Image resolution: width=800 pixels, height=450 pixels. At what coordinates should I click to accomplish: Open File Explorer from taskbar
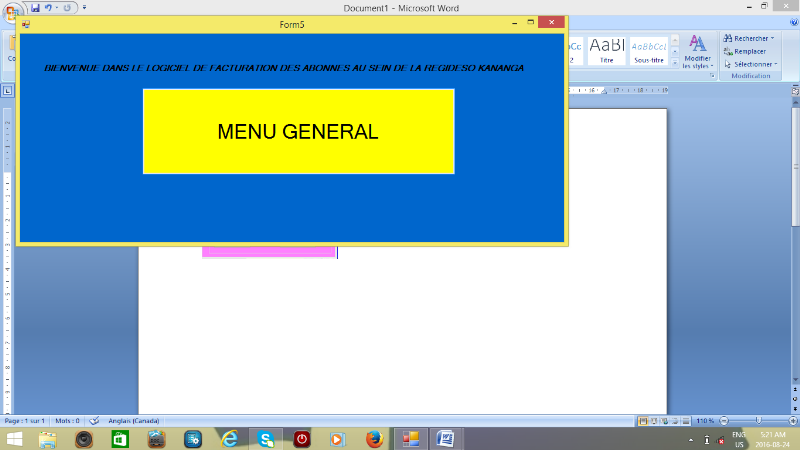[47, 439]
